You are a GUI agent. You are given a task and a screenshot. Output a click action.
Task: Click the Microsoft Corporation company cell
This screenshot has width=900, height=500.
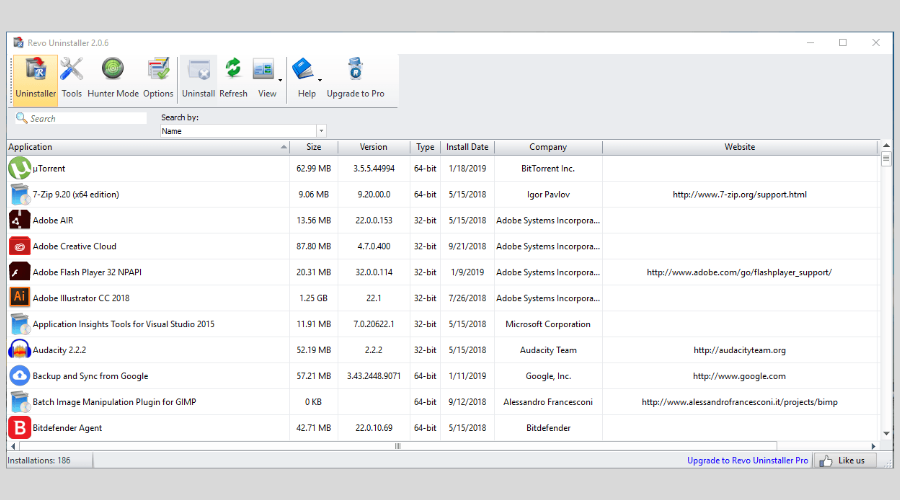point(548,324)
